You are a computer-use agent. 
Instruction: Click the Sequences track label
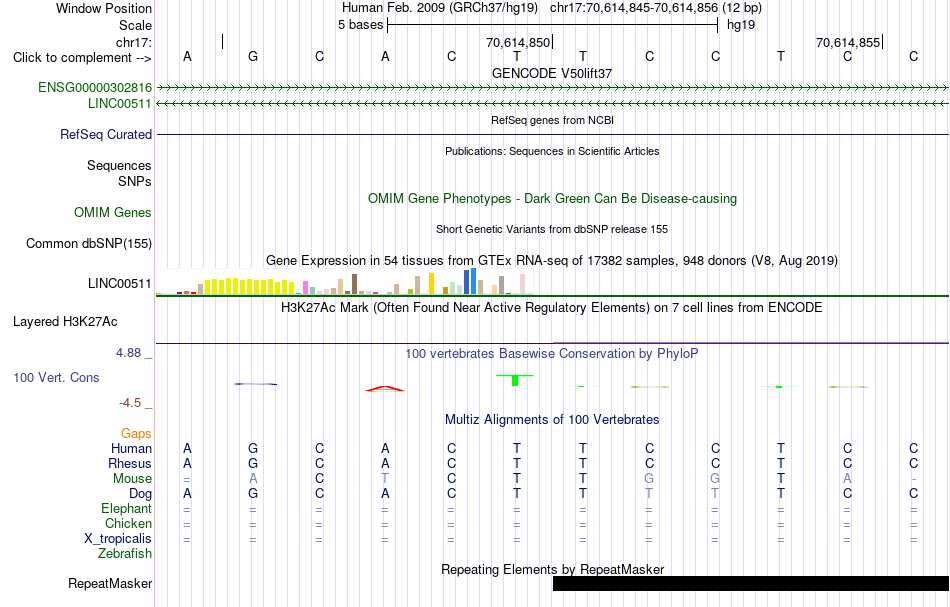(x=119, y=165)
